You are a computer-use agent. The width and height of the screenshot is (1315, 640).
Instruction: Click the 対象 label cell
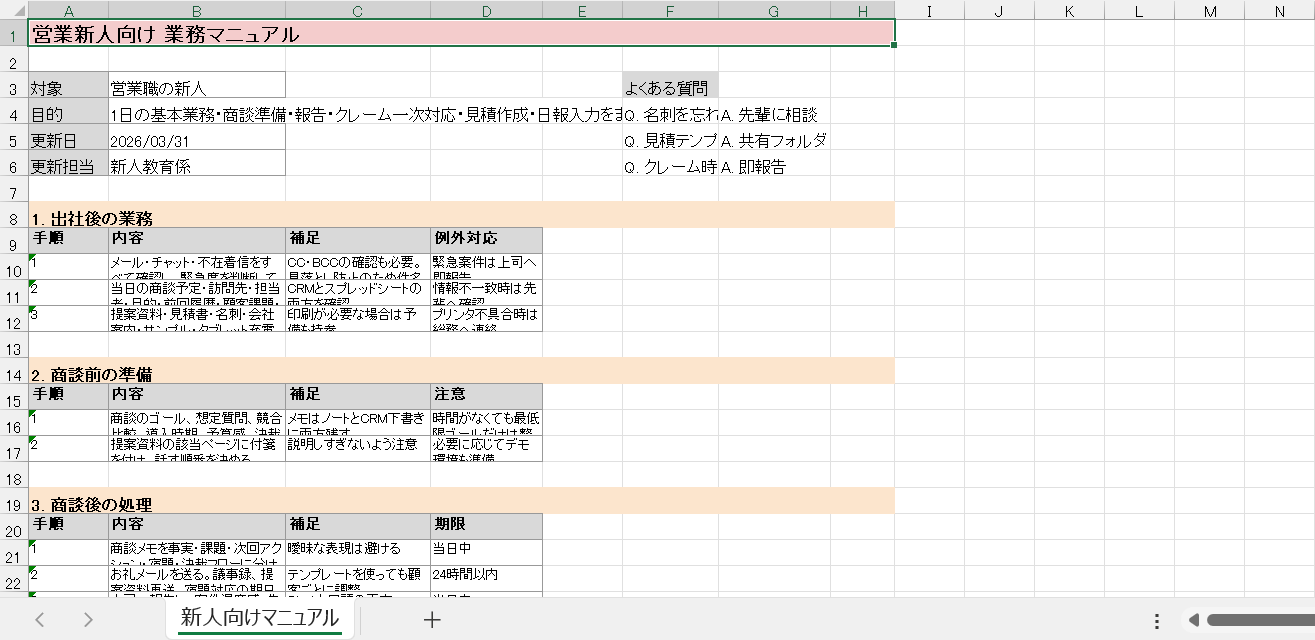(68, 85)
